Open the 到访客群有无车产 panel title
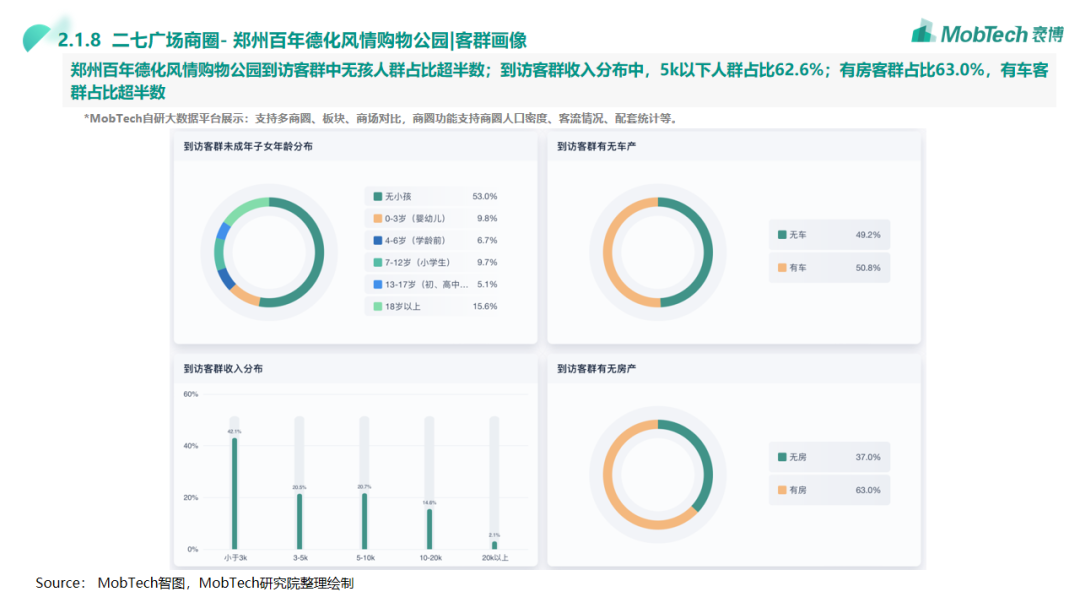This screenshot has height=608, width=1080. (597, 147)
